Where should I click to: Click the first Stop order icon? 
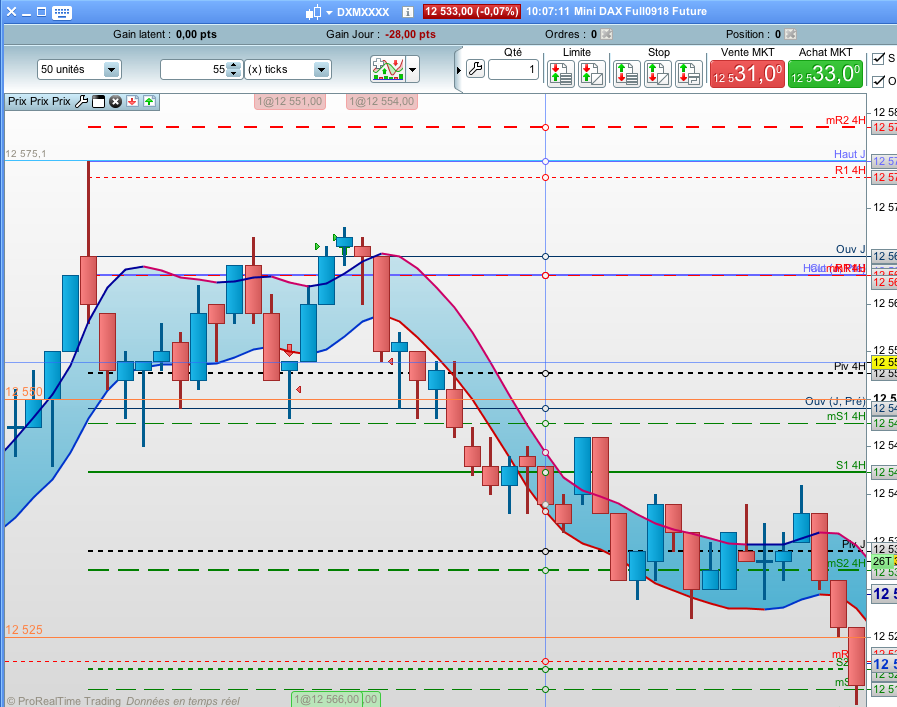click(627, 74)
